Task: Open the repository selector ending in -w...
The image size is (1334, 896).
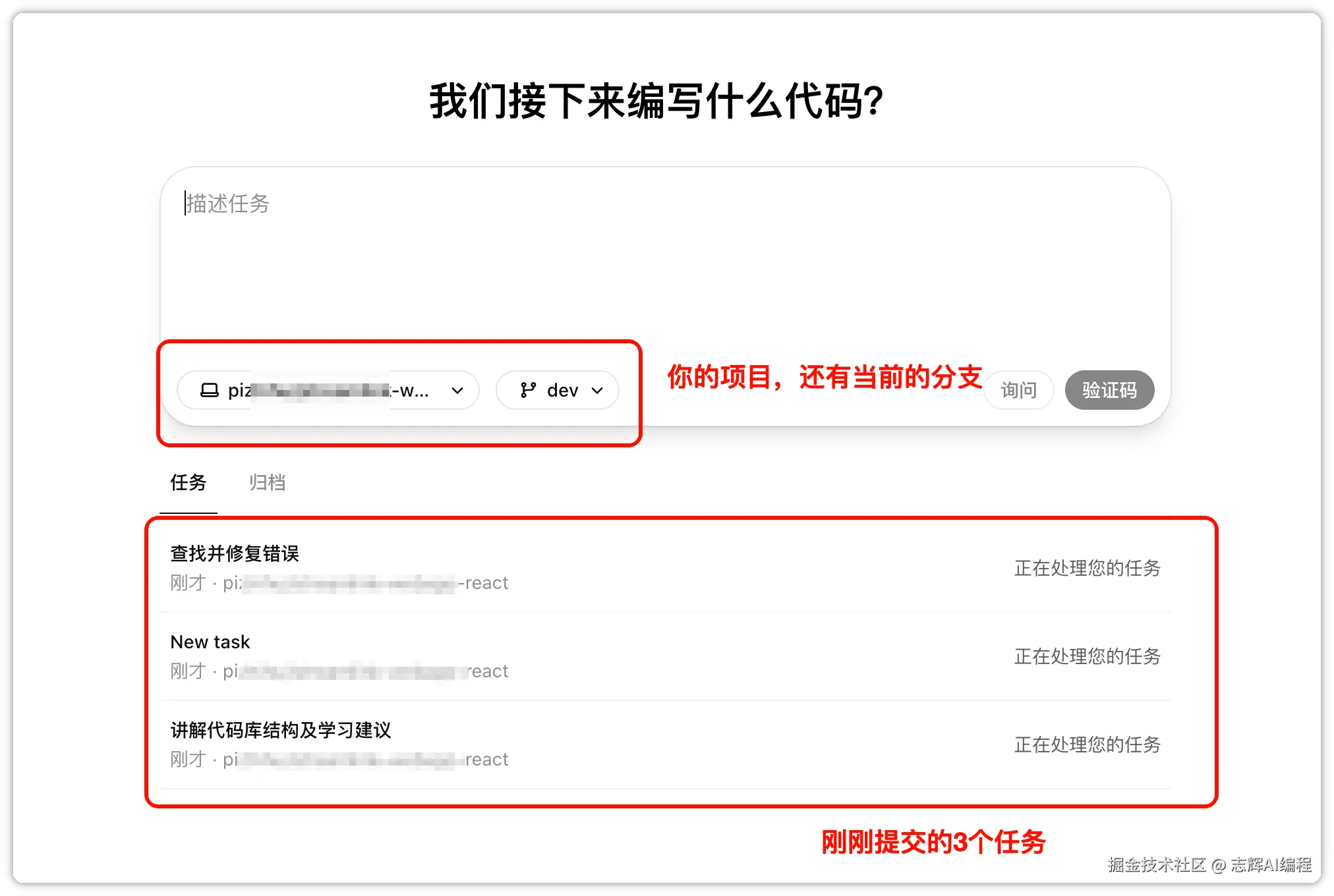Action: (328, 390)
